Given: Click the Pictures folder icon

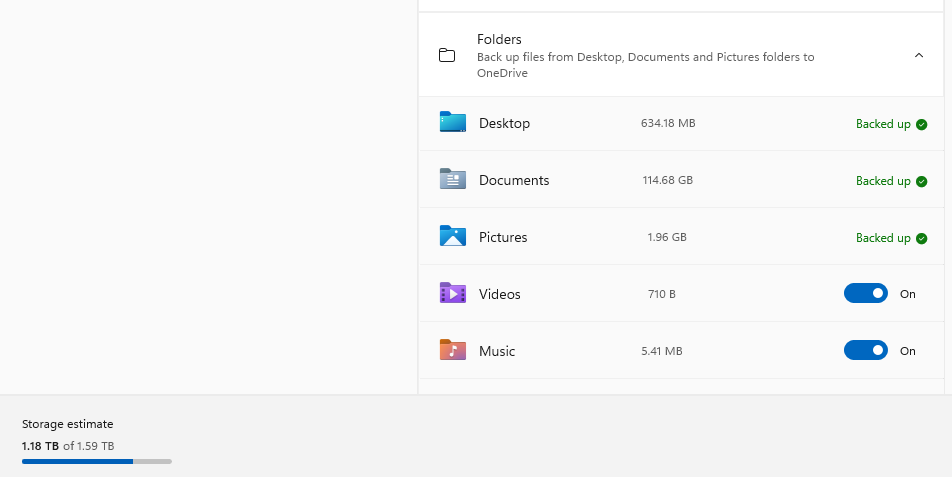Looking at the screenshot, I should (x=453, y=236).
